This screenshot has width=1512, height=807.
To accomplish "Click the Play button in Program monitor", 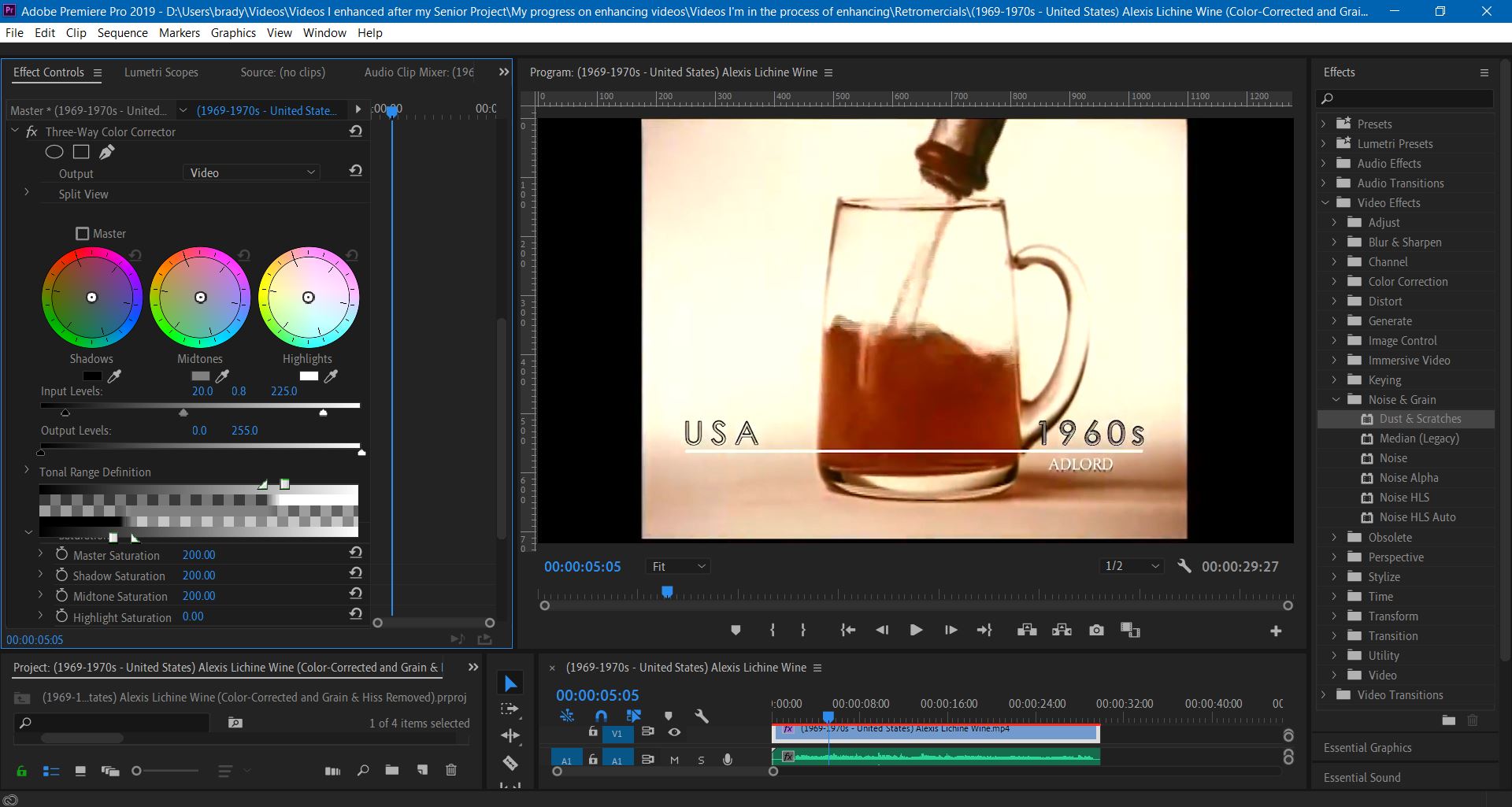I will click(916, 630).
